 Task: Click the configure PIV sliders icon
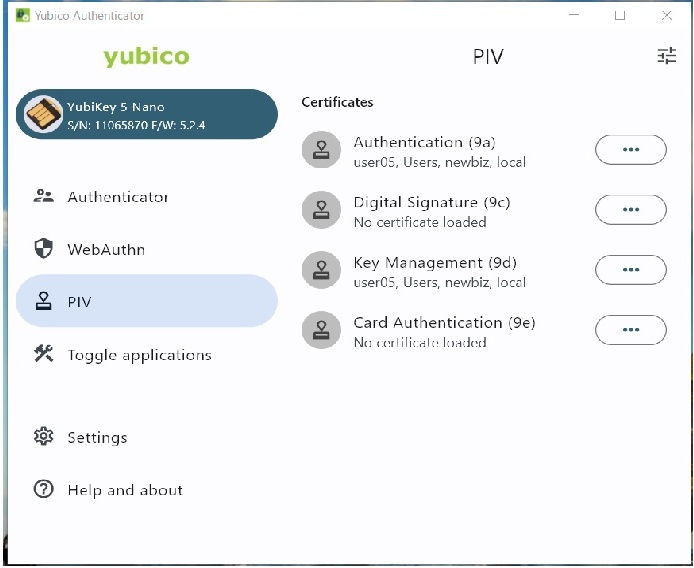pyautogui.click(x=667, y=56)
